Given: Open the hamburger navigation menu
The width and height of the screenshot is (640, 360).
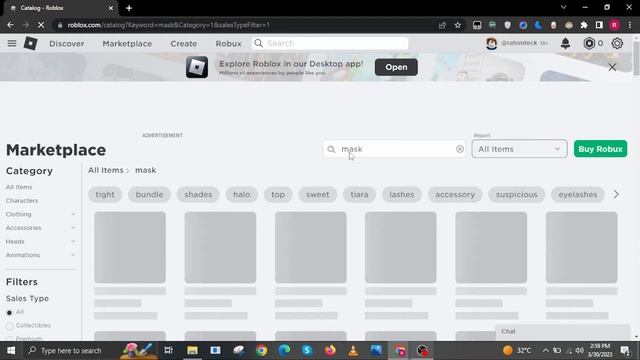Looking at the screenshot, I should click(12, 43).
